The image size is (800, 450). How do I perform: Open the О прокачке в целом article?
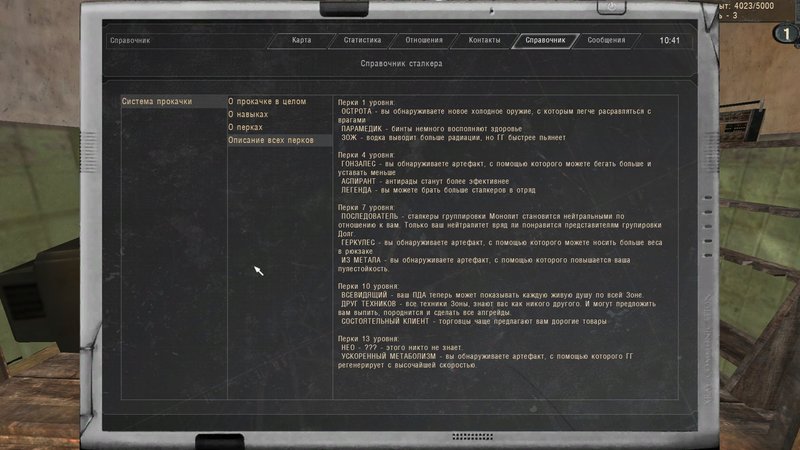pos(266,102)
